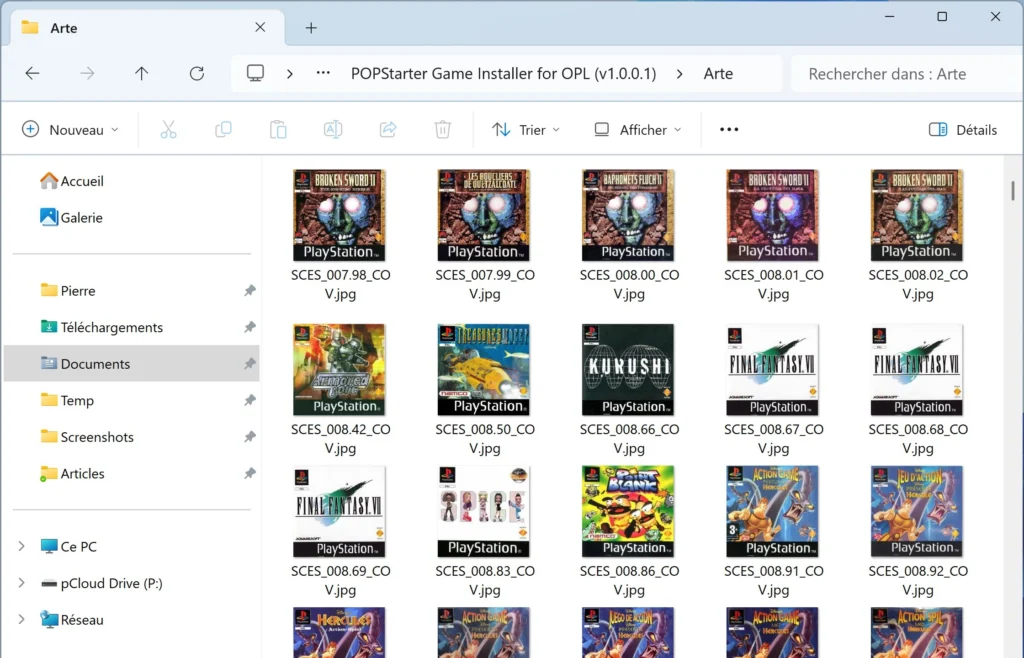Click file name SCES_008.68_COV.jpg
The height and width of the screenshot is (658, 1024).
pyautogui.click(x=918, y=439)
